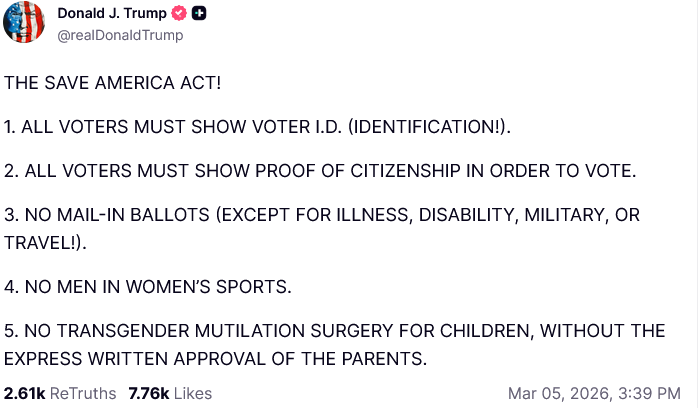
Task: Select the voter I.D. item number one
Action: 257,127
